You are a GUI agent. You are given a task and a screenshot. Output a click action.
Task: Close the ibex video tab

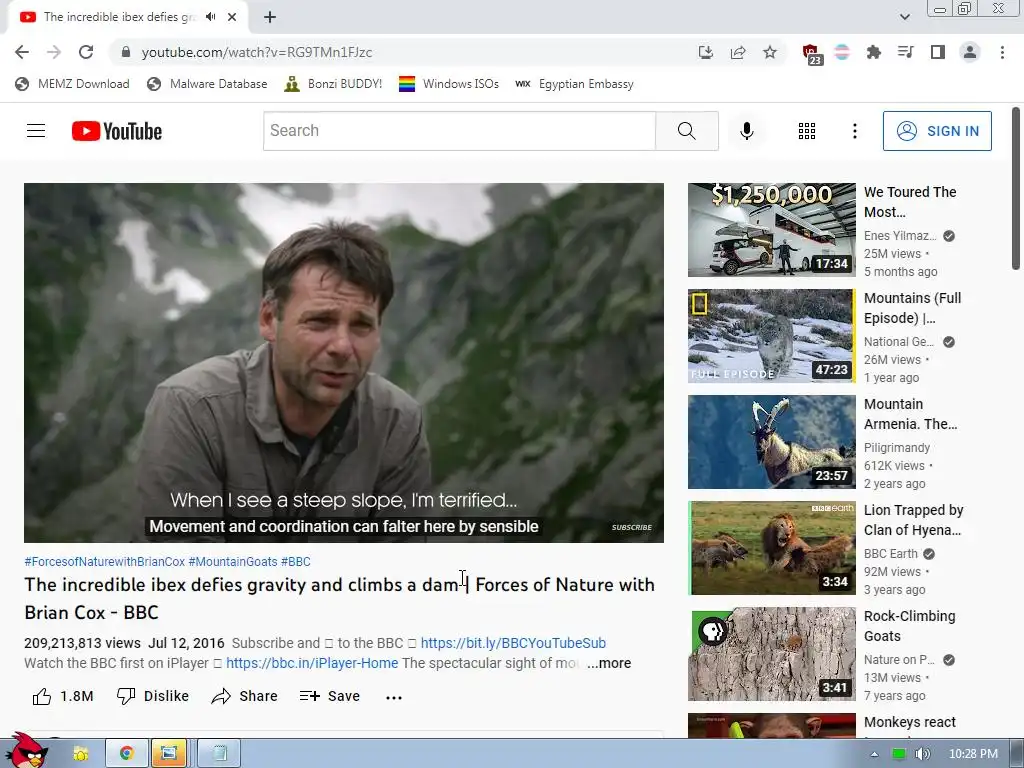232,17
